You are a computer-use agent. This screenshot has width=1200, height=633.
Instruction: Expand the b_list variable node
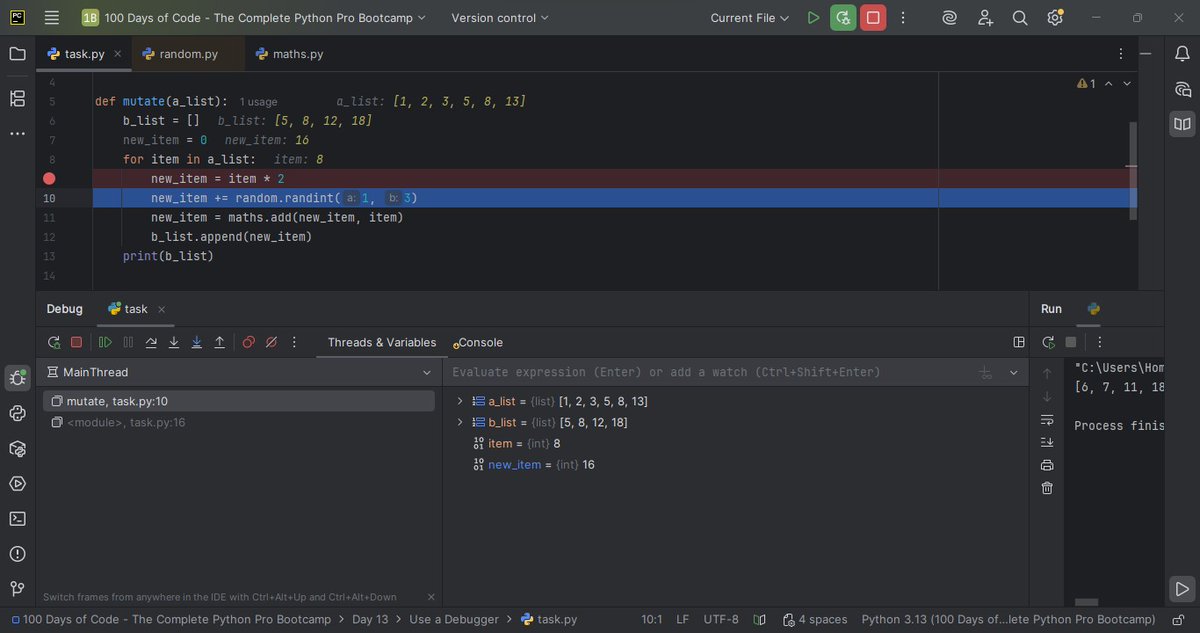(x=460, y=422)
